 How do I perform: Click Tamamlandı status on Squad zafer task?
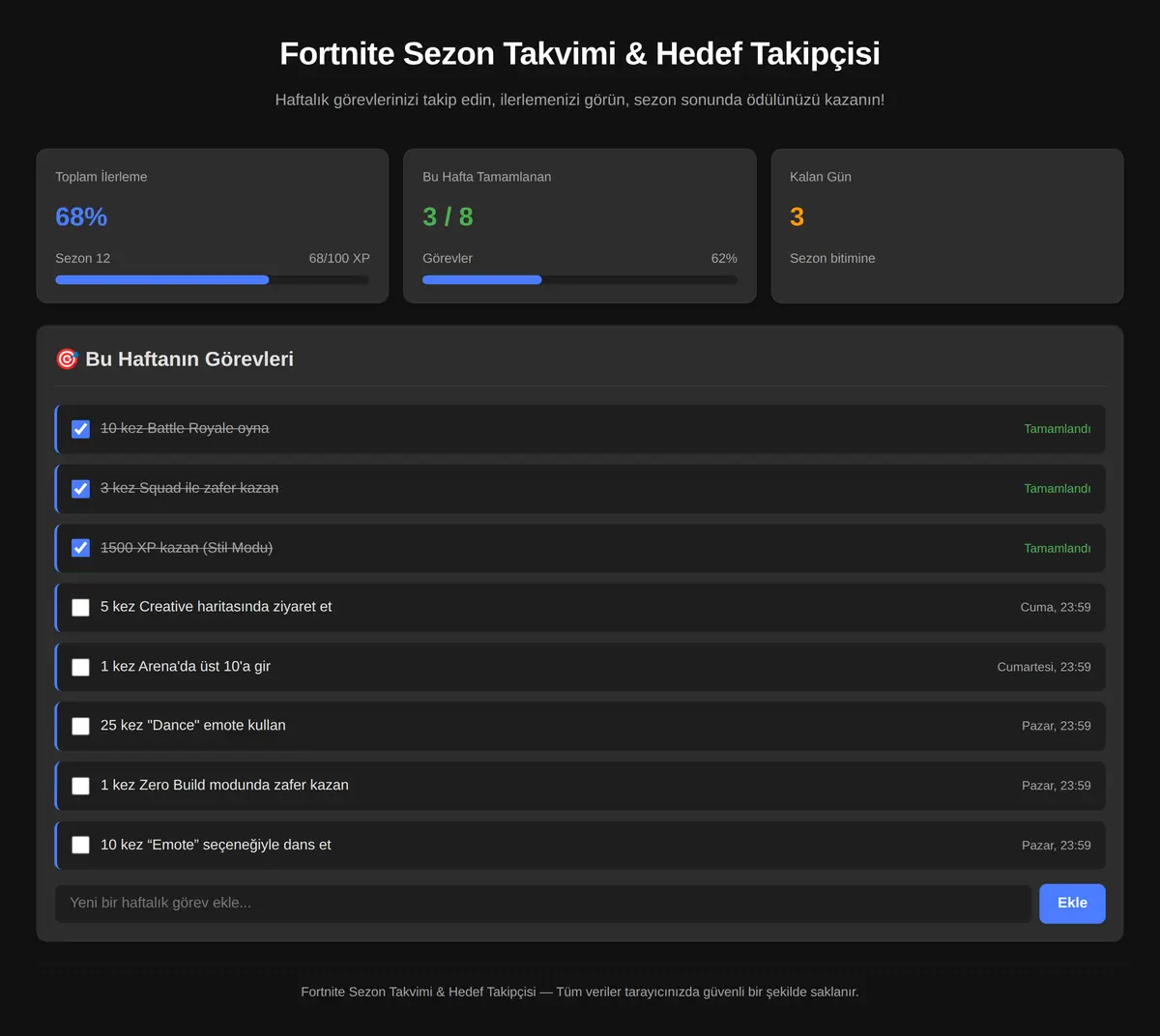click(1058, 489)
